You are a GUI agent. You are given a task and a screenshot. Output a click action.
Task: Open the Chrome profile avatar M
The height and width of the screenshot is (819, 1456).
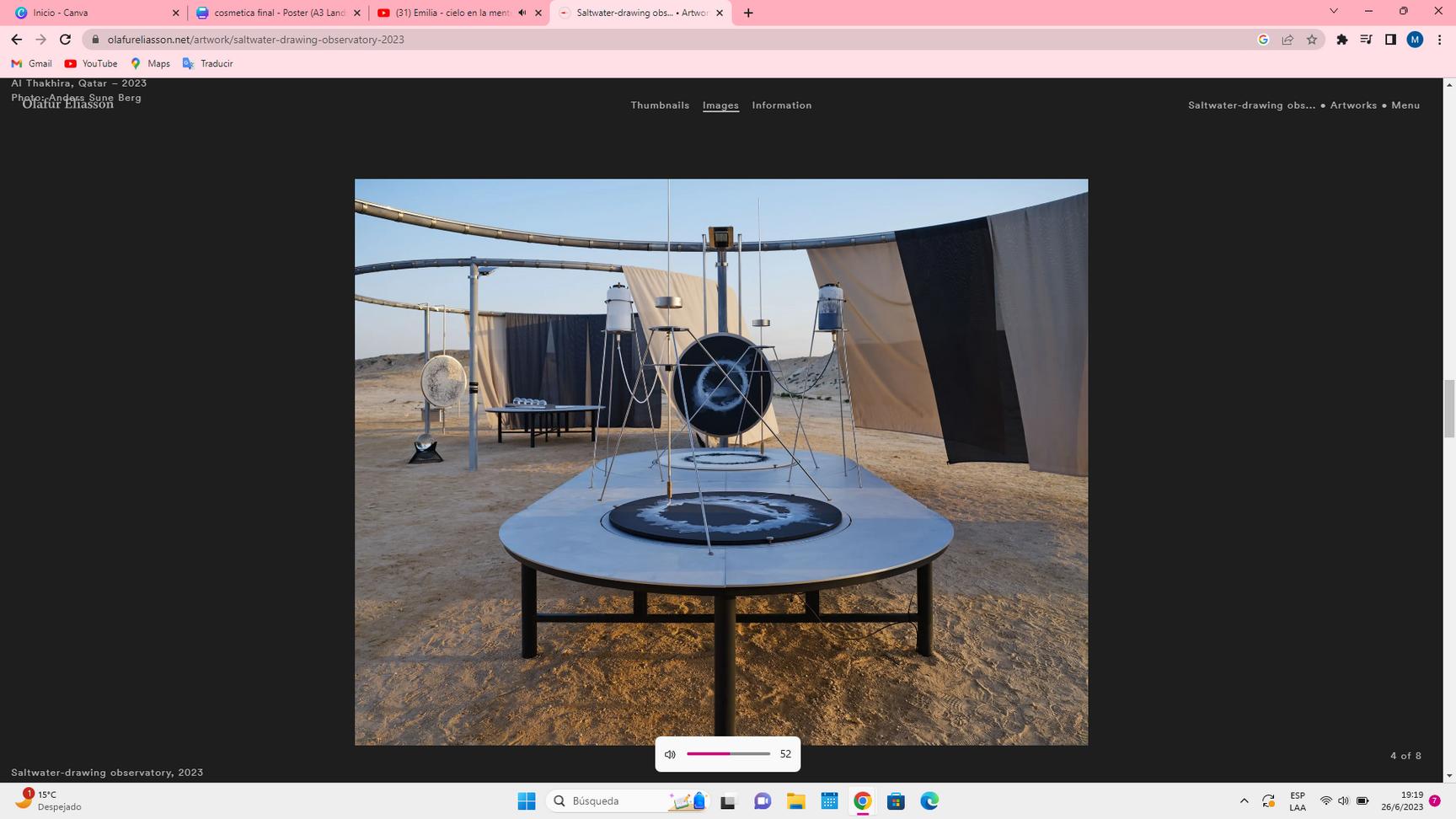1415,40
